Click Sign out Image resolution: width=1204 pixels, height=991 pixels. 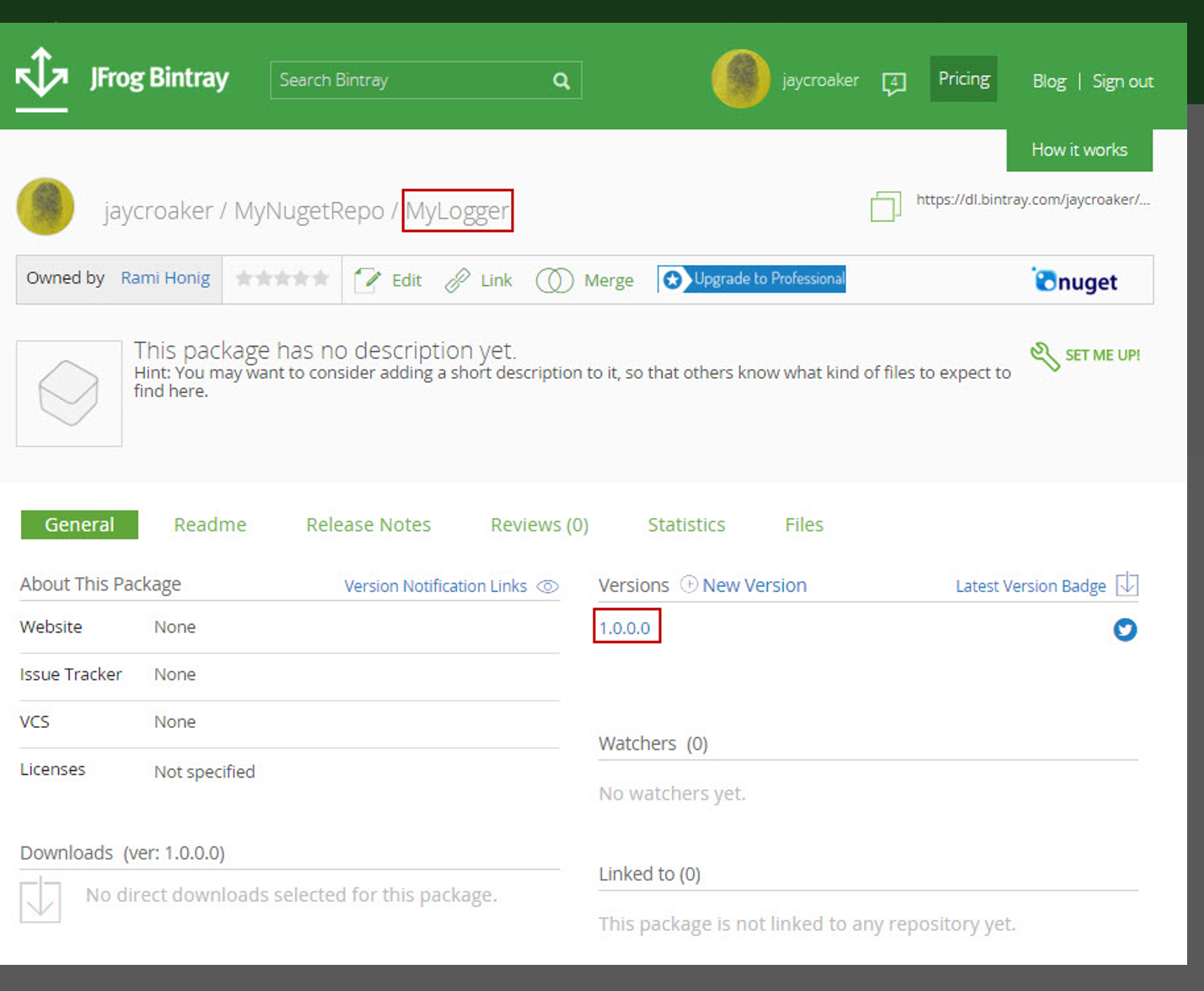pyautogui.click(x=1123, y=81)
